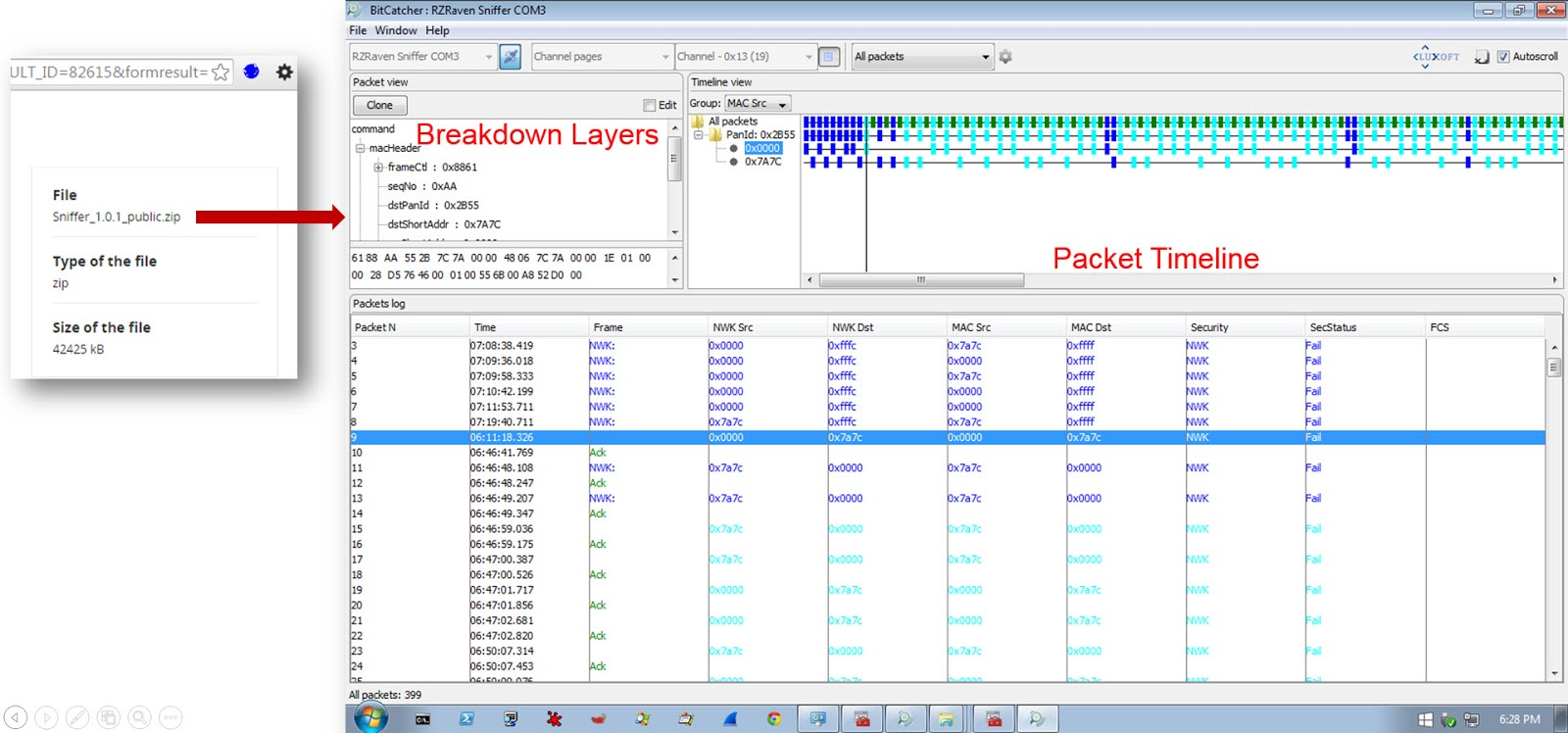Select the 0x7A7C address in Timeline tree
Screen dimensions: 1568x733
click(762, 162)
